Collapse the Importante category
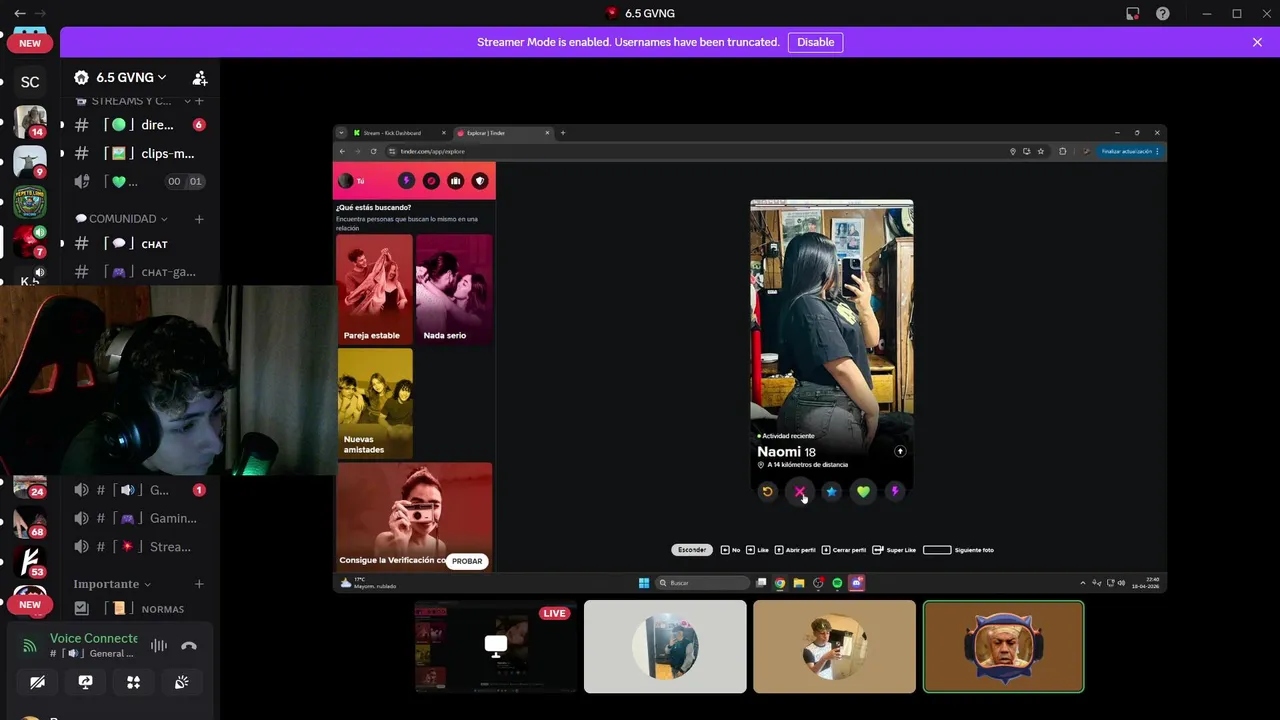Image resolution: width=1280 pixels, height=720 pixels. coord(112,584)
